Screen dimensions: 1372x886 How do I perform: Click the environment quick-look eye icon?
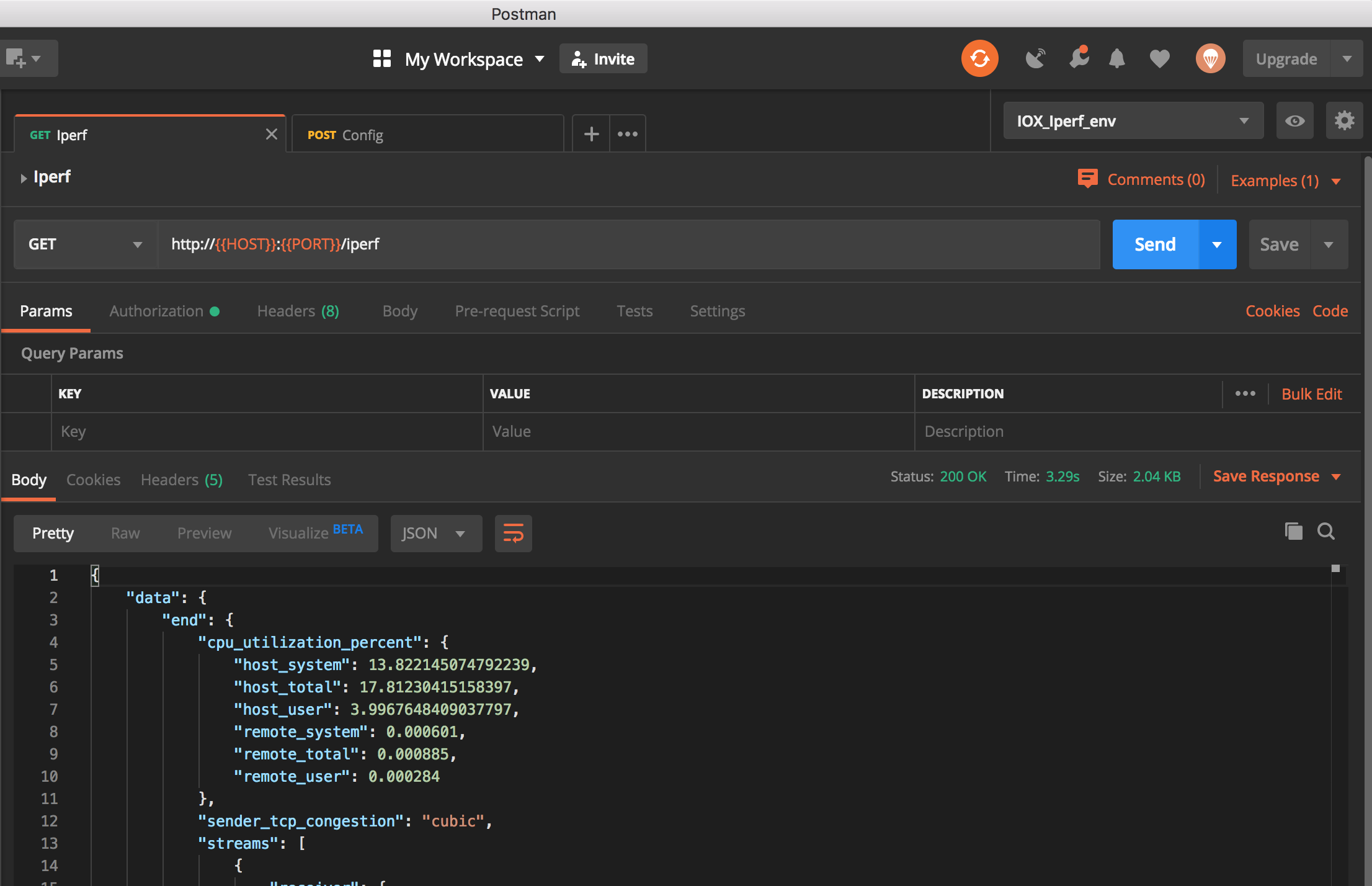(x=1295, y=121)
